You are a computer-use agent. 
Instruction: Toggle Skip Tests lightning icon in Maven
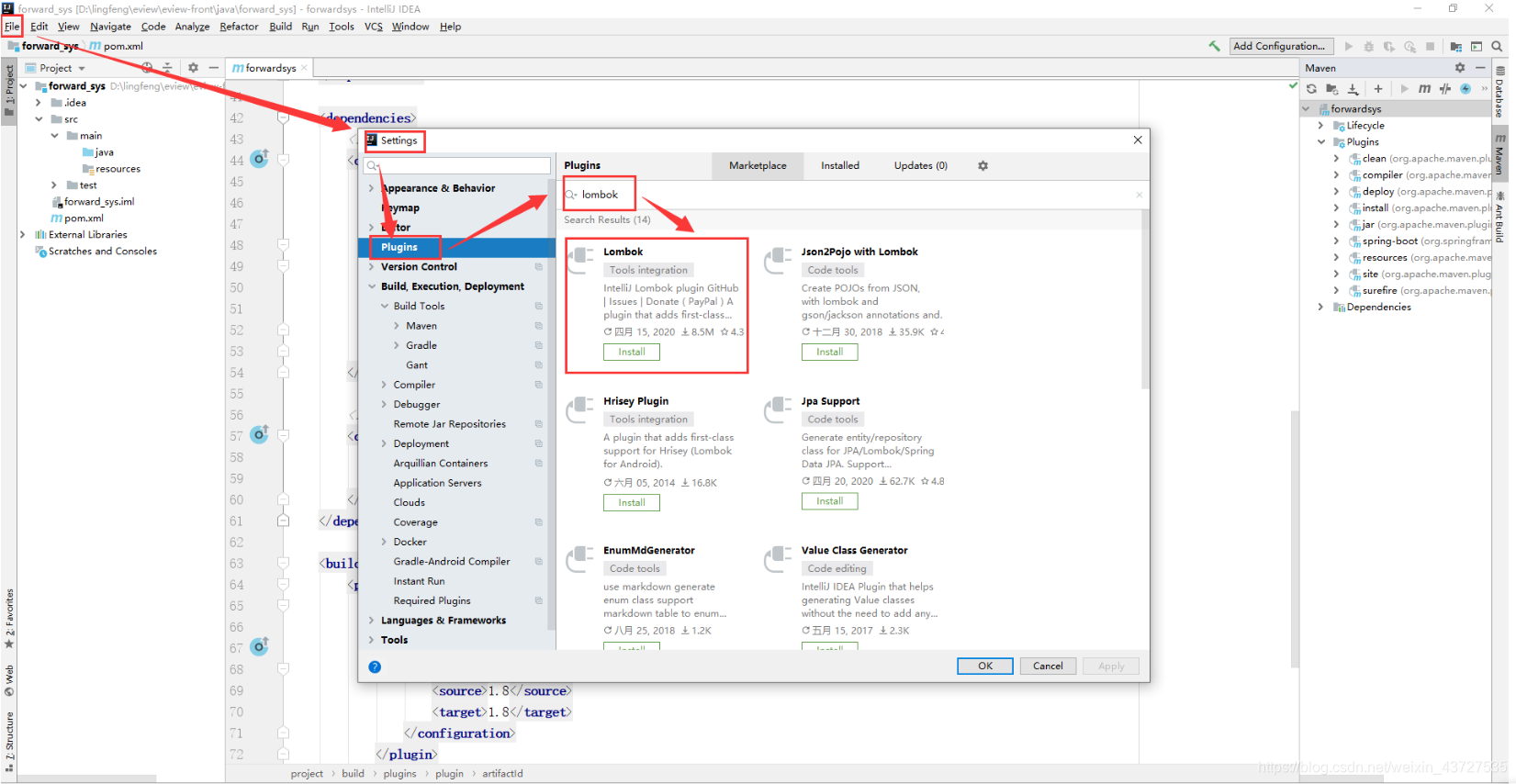point(1465,89)
